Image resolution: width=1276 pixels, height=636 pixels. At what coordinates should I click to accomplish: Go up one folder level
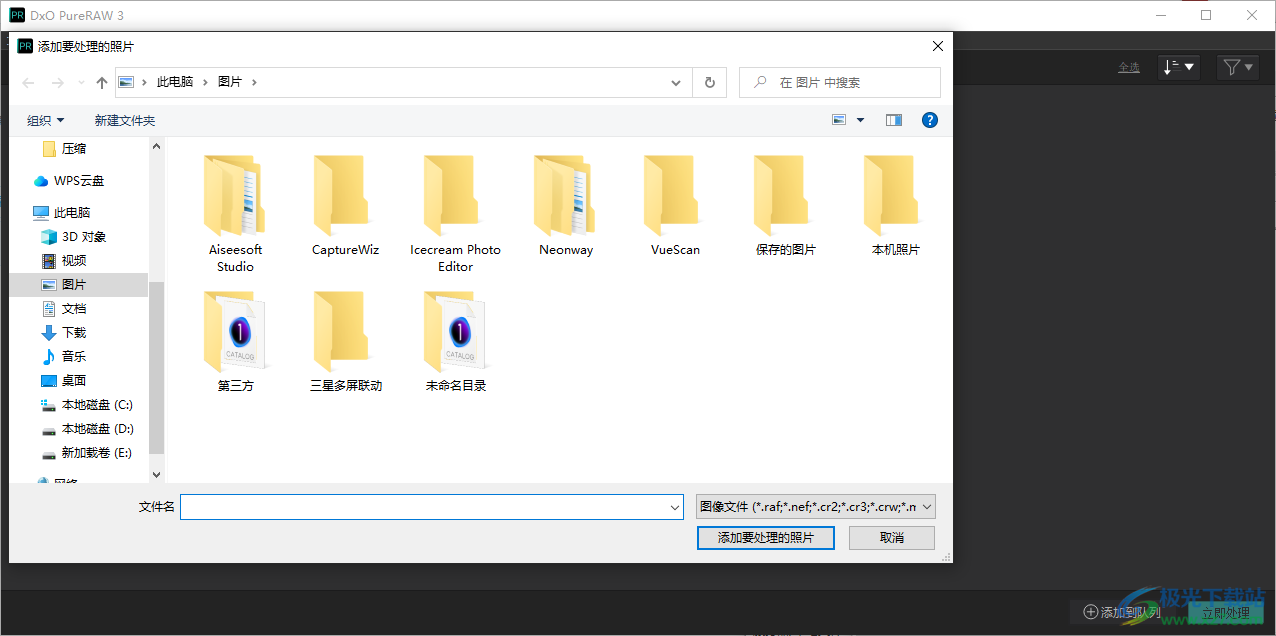pos(101,83)
